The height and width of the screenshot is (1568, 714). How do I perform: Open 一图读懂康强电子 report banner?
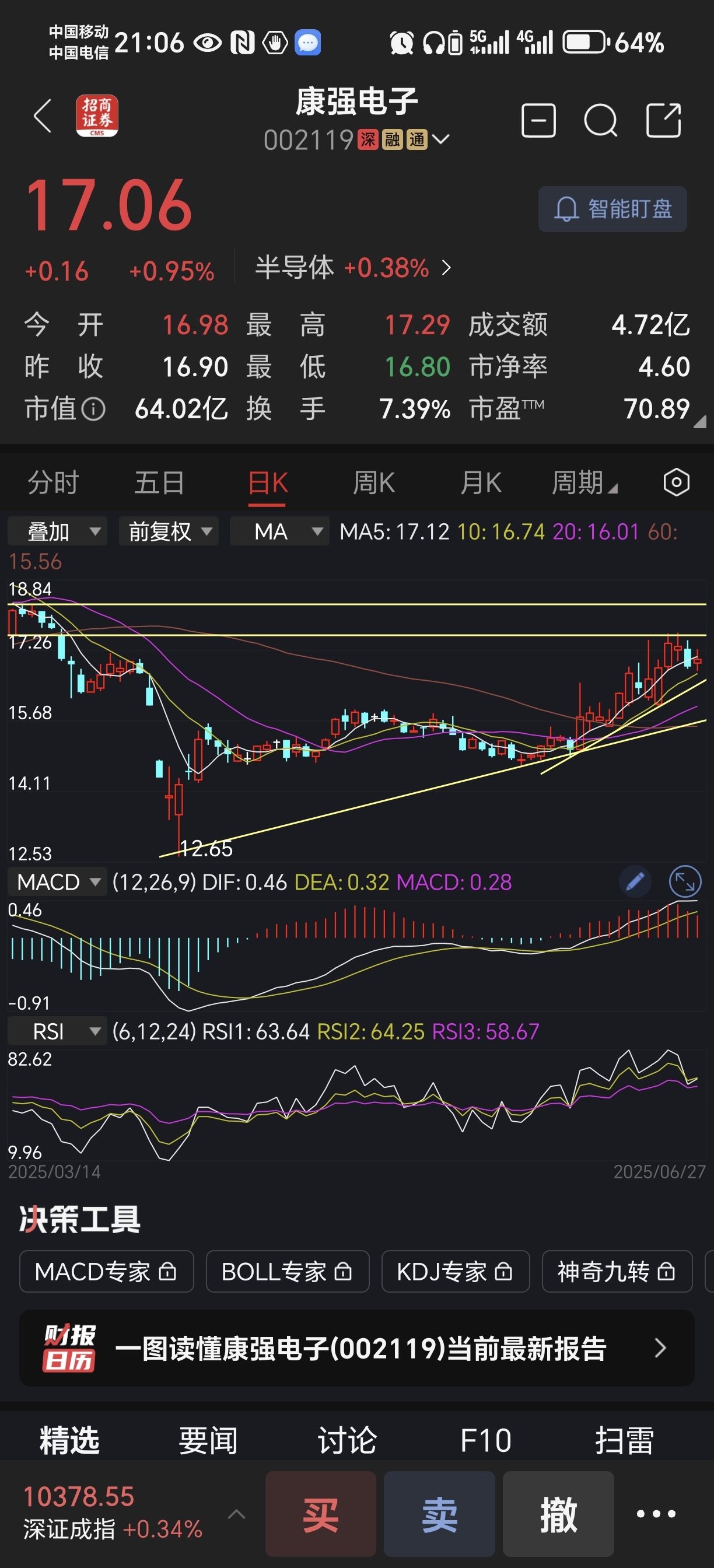coord(356,1348)
